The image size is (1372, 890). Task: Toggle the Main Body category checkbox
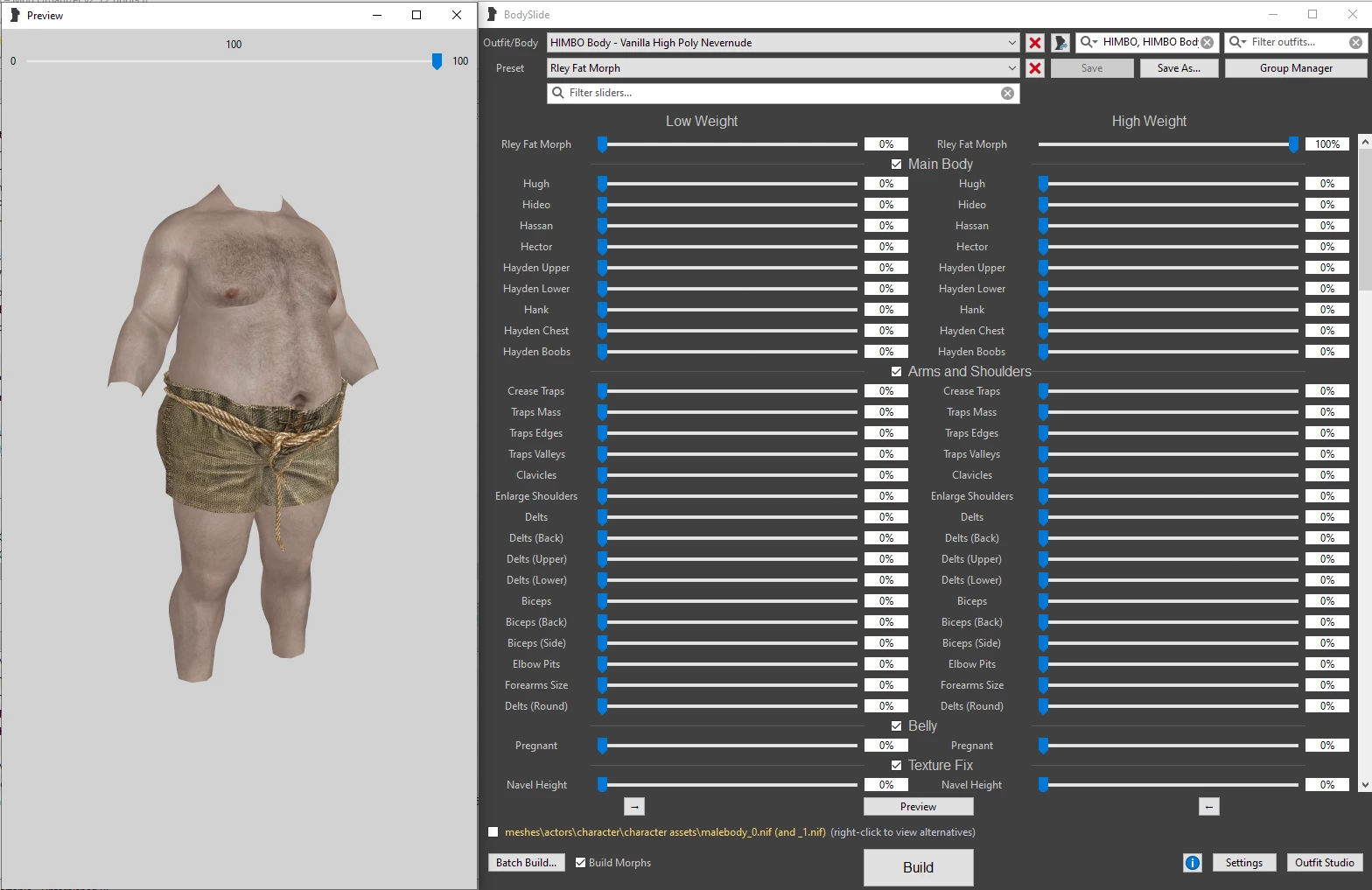point(896,165)
